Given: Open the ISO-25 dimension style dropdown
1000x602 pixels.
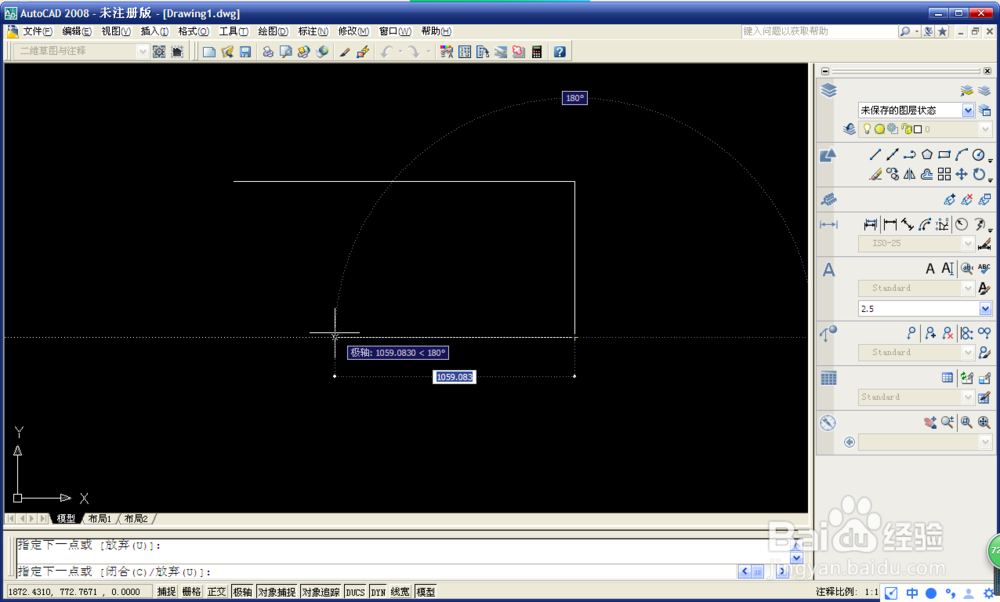Looking at the screenshot, I should click(968, 243).
